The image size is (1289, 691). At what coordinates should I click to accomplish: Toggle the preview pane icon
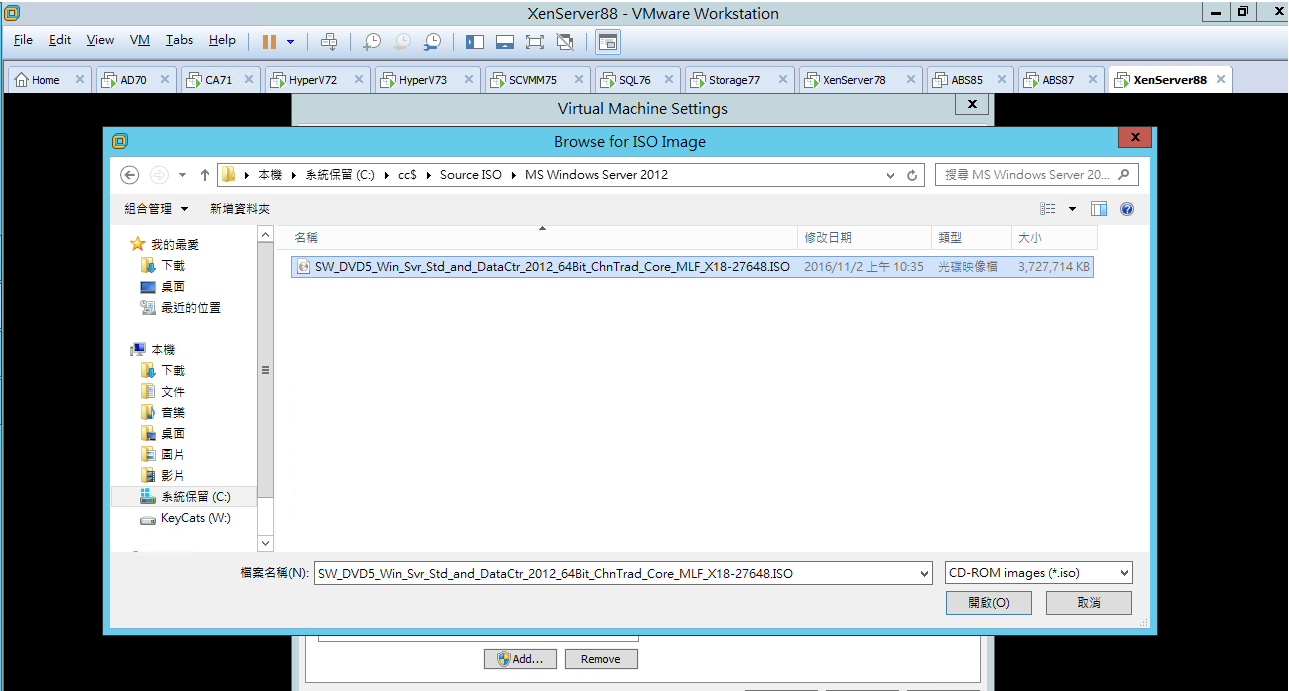[x=1099, y=209]
